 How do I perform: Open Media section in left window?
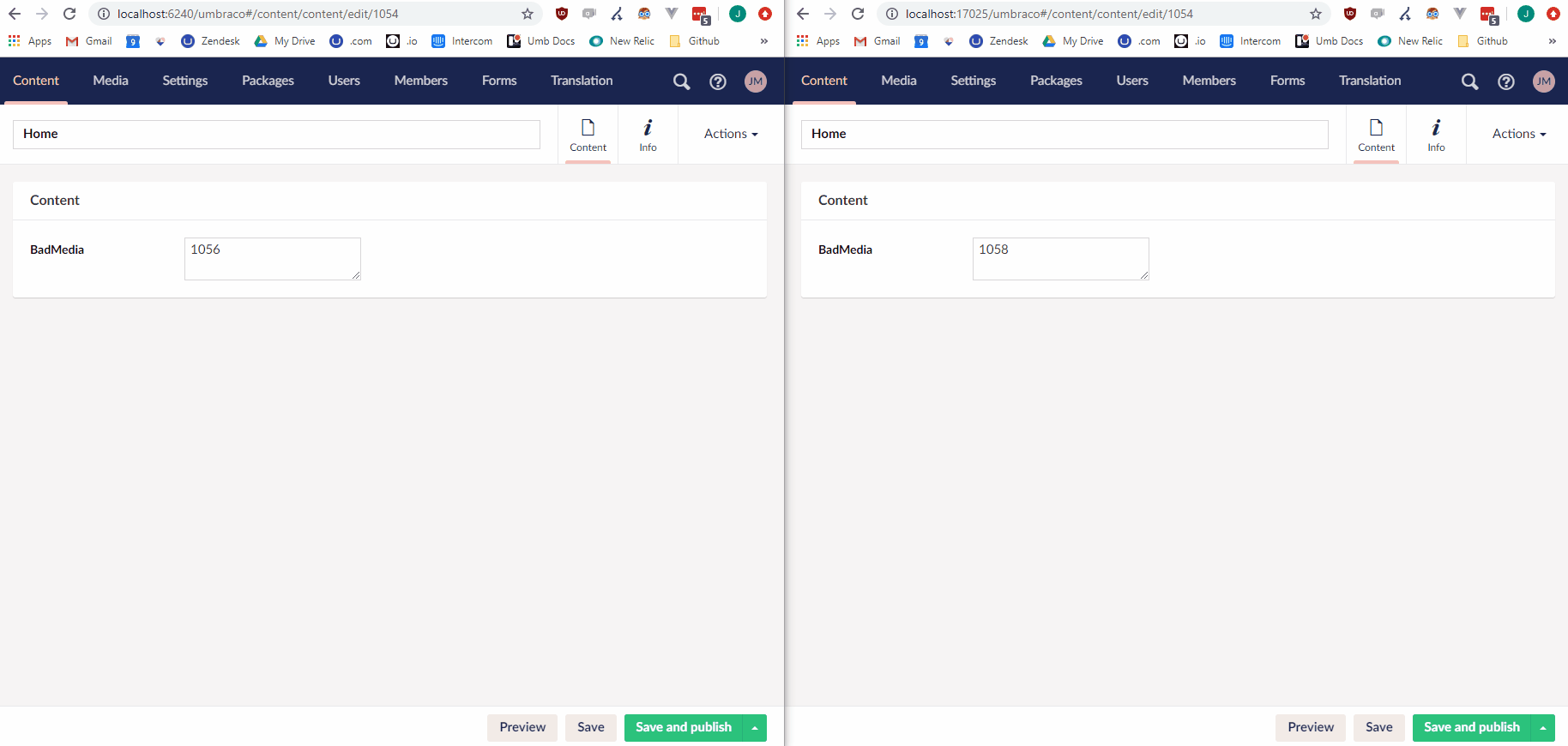[x=111, y=81]
